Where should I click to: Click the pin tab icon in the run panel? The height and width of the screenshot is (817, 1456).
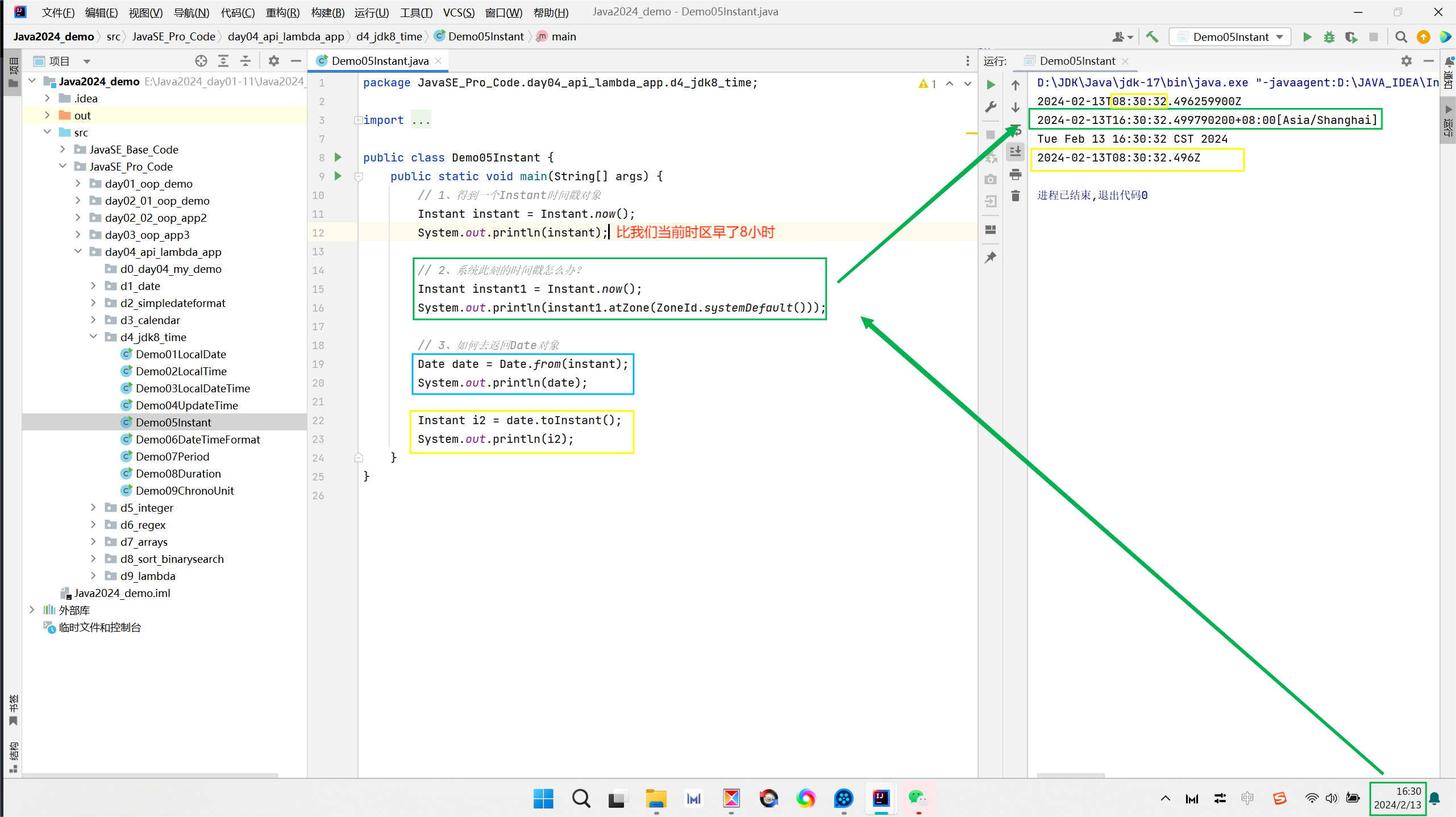pyautogui.click(x=991, y=258)
